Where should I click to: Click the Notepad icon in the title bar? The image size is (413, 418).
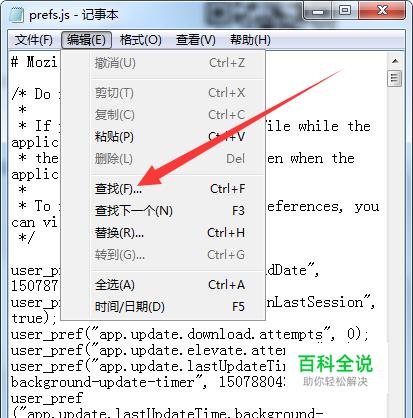[17, 15]
